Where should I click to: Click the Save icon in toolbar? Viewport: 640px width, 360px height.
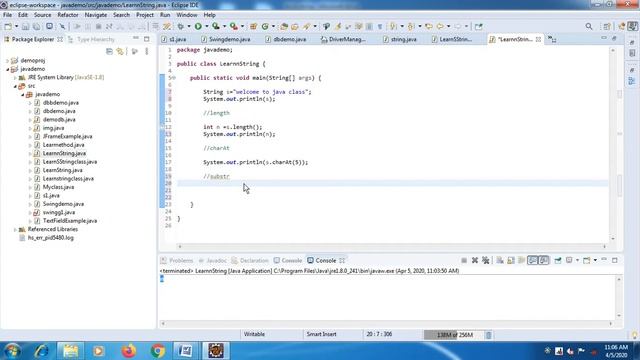click(25, 27)
